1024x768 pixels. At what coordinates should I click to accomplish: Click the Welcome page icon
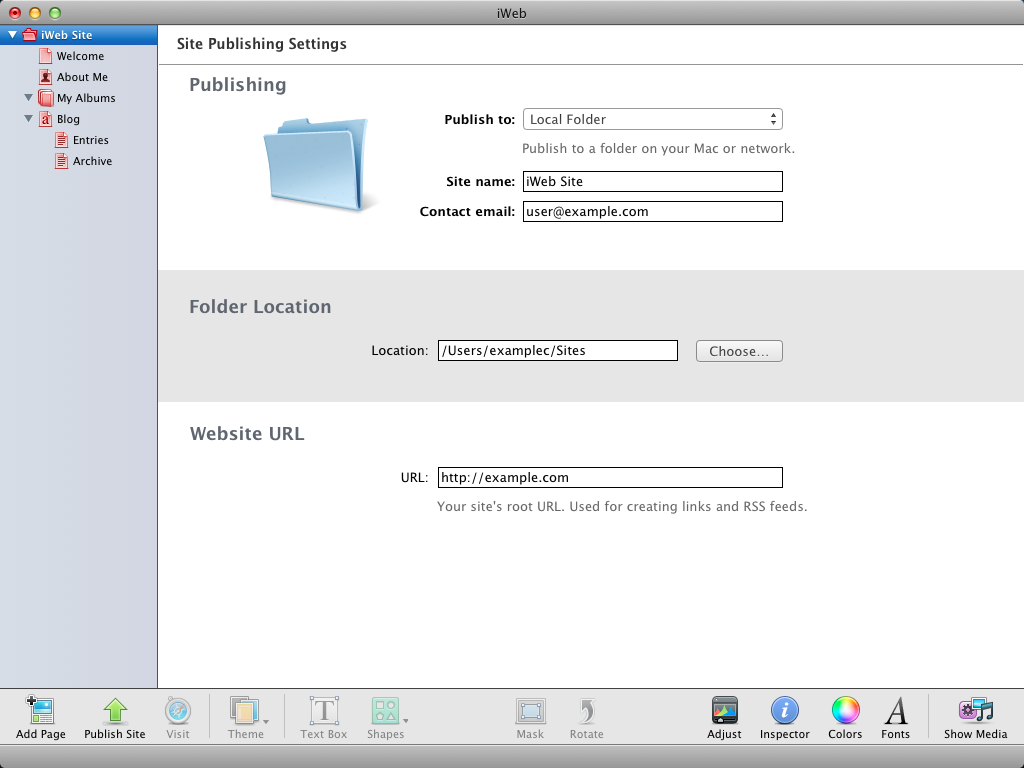45,56
